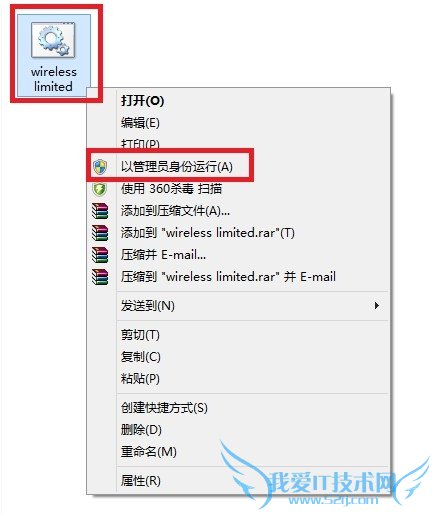This screenshot has width=436, height=515.
Task: Select 创建快捷方式(S) entry
Action: pos(164,407)
